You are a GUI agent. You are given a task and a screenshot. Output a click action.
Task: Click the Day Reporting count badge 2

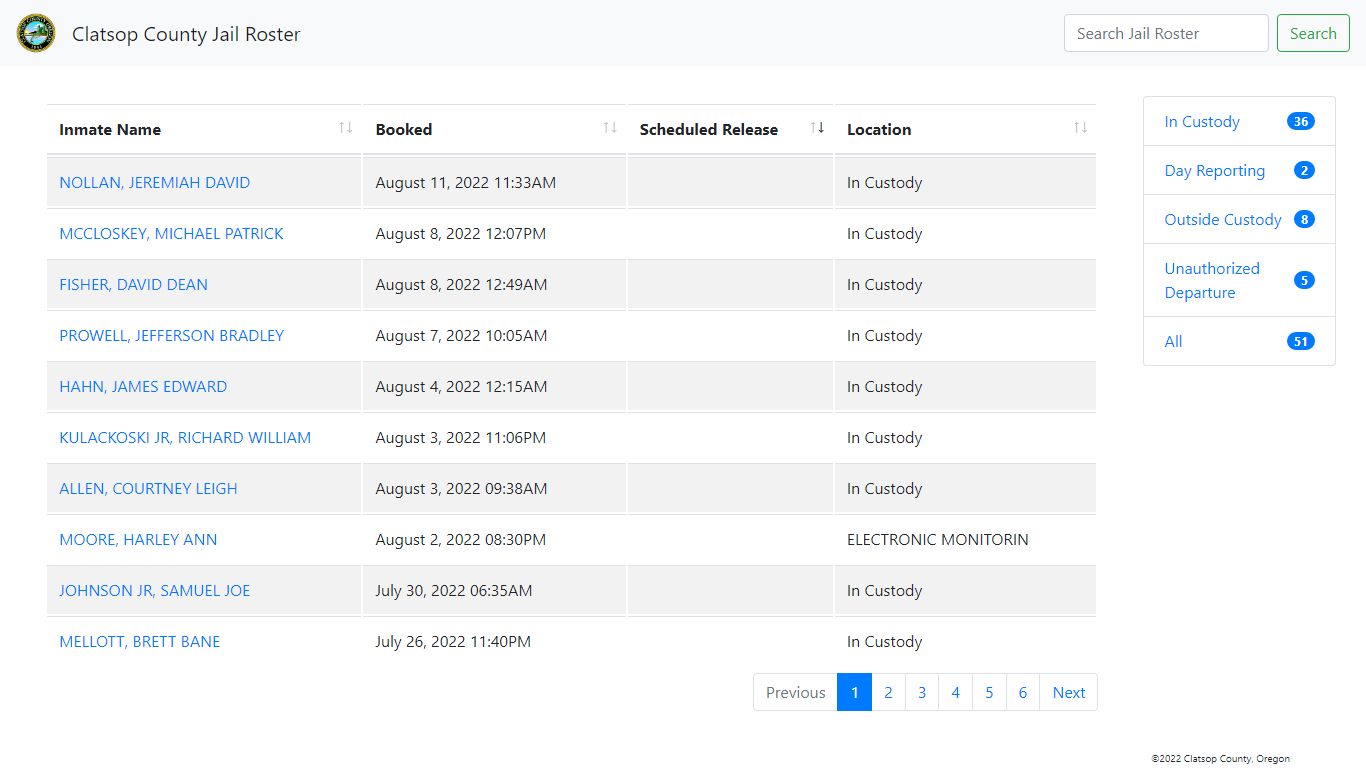pos(1304,171)
